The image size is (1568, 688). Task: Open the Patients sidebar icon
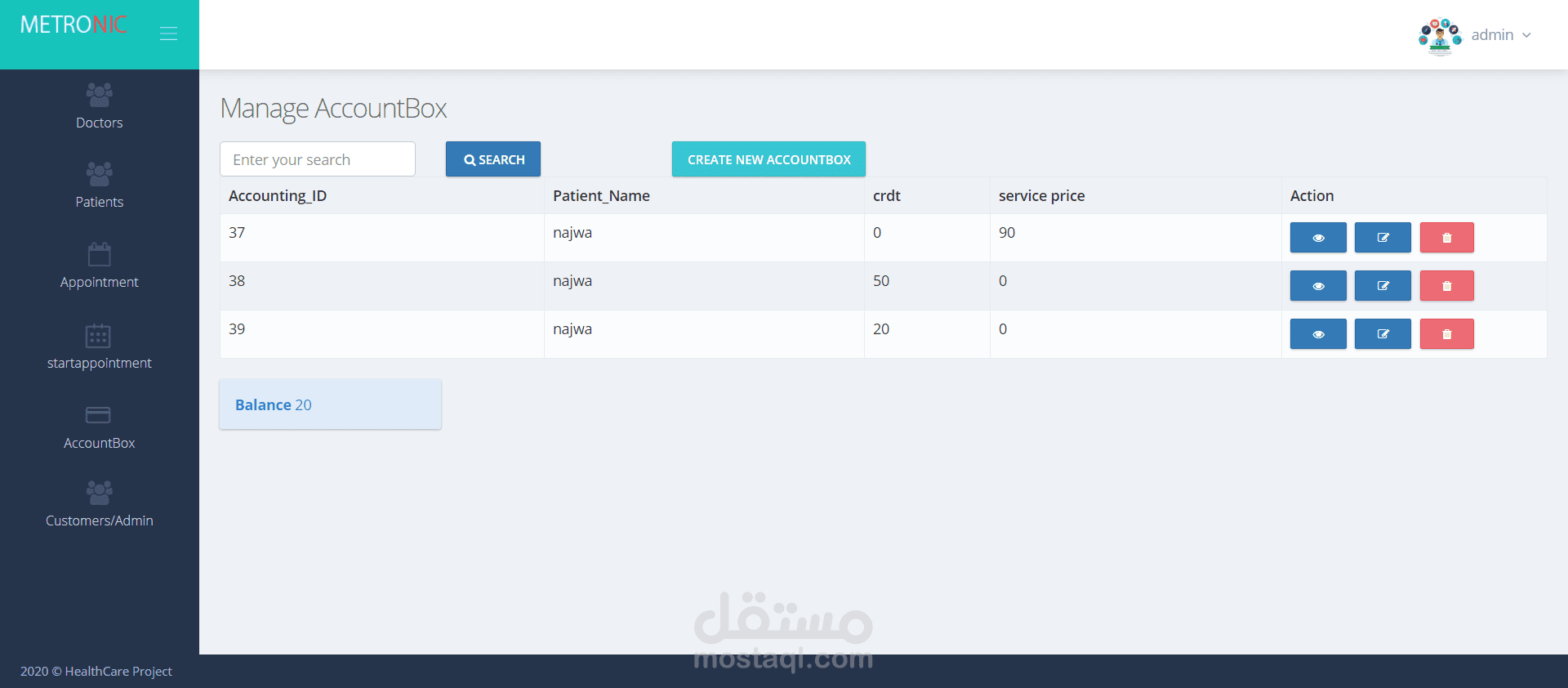coord(100,174)
